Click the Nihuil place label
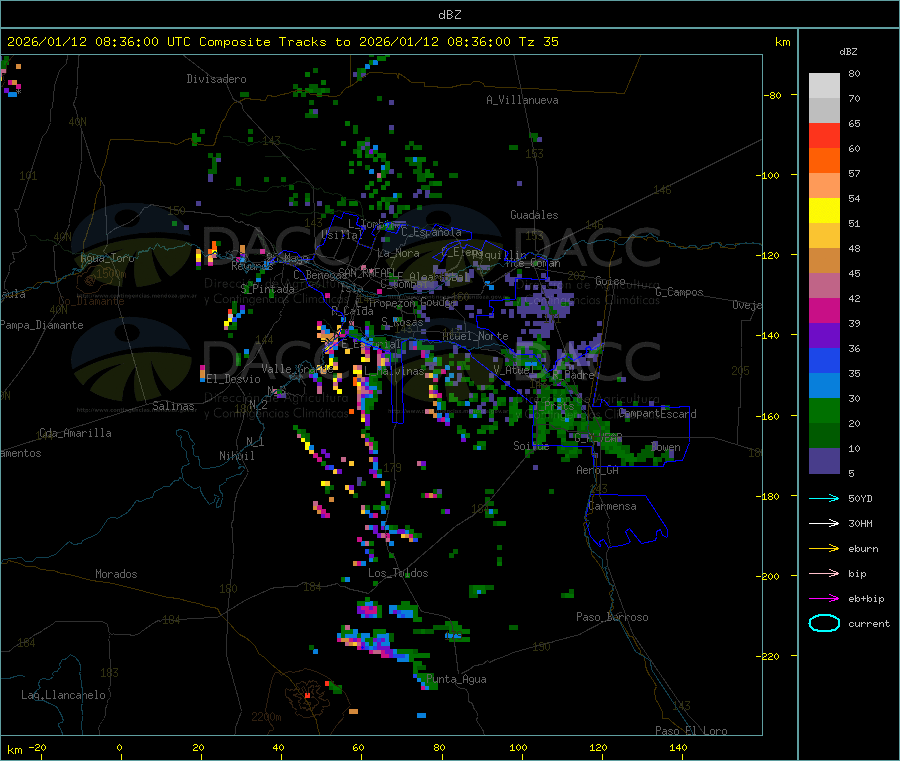900x761 pixels. click(236, 456)
